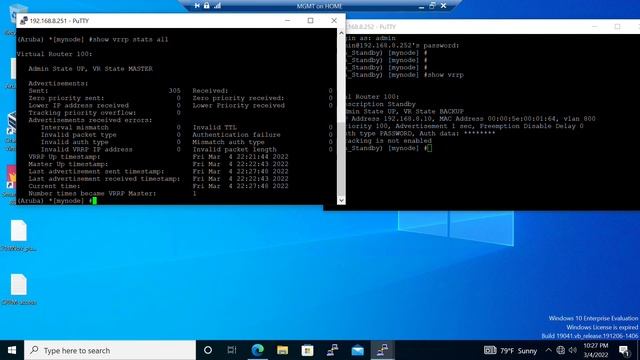
Task: Switch to the active PuTTY taskbar icon
Action: point(382,350)
